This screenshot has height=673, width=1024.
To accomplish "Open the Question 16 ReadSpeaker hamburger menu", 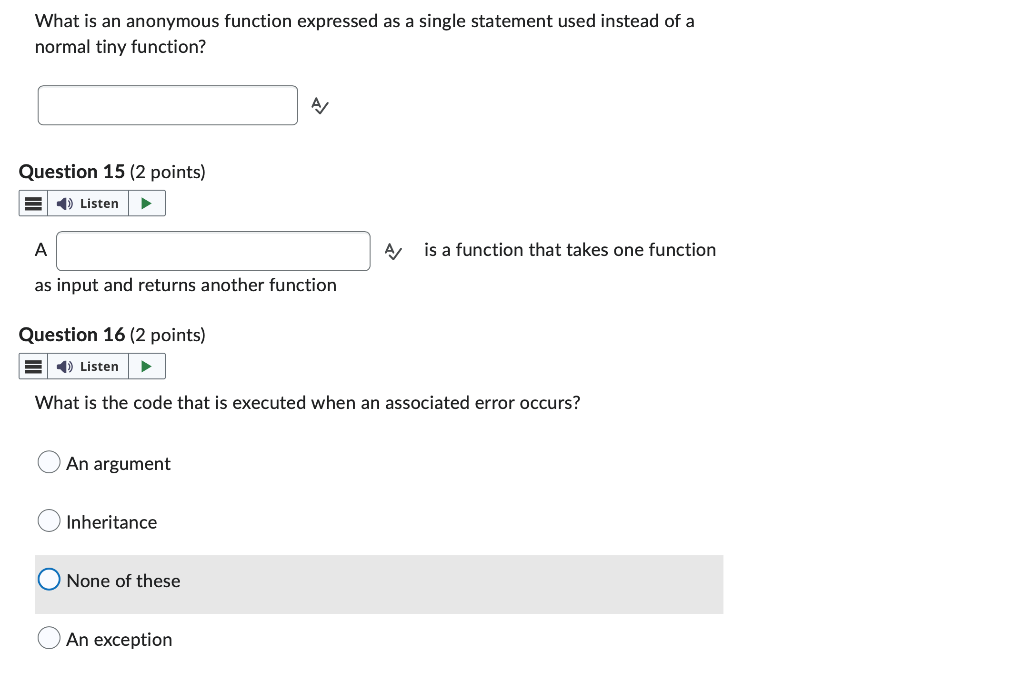I will pyautogui.click(x=33, y=367).
